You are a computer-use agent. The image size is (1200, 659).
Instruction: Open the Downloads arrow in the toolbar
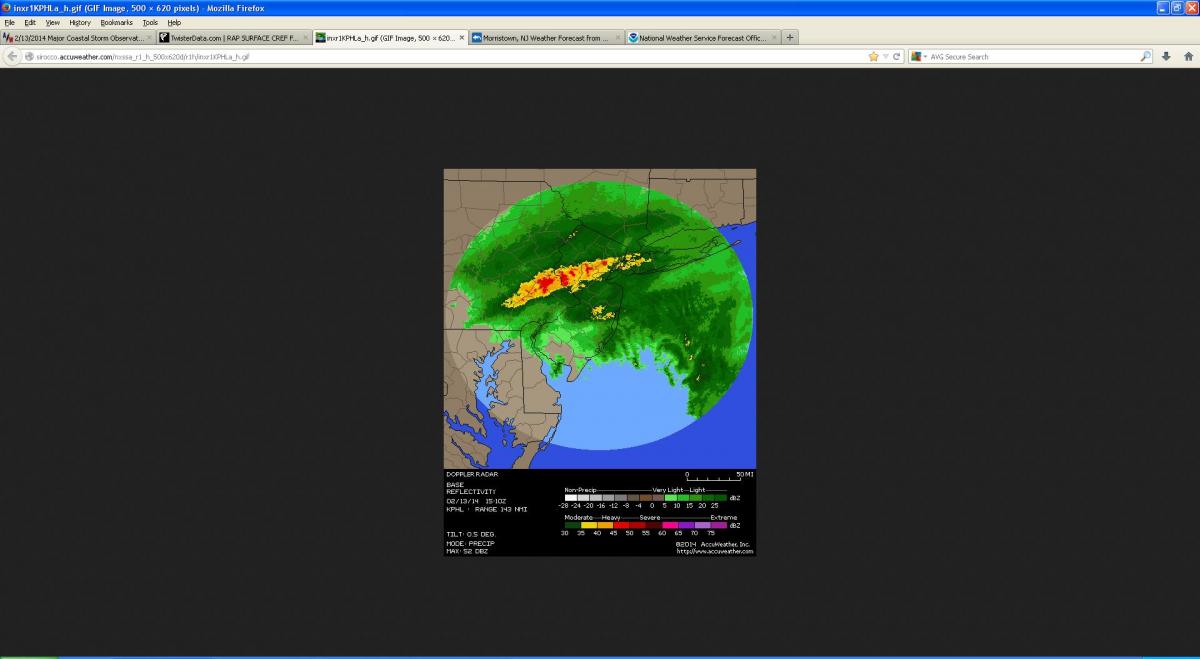[x=1166, y=57]
